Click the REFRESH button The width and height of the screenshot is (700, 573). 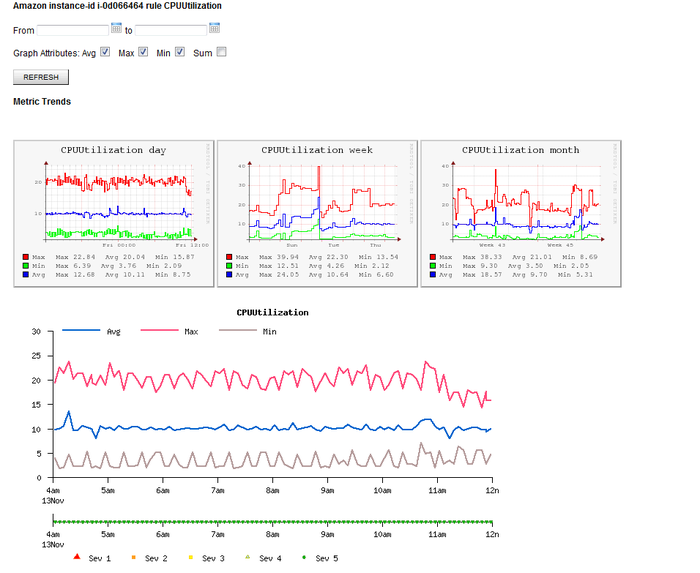coord(41,77)
